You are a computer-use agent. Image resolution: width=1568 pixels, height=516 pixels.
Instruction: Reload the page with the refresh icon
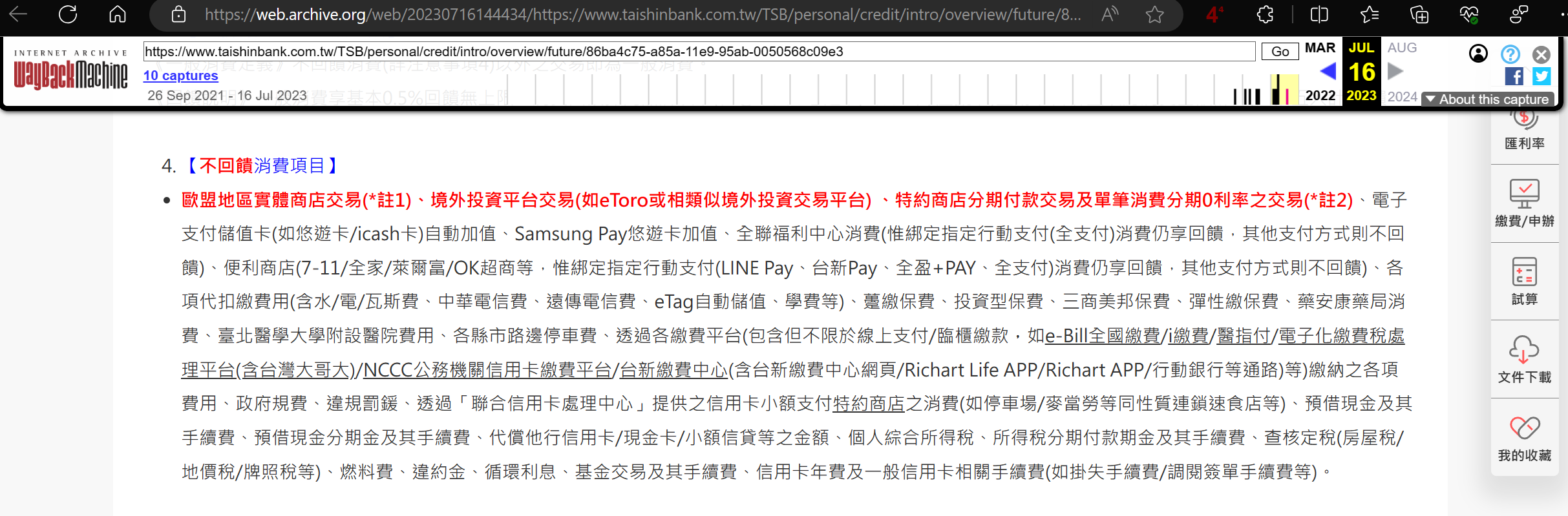click(x=68, y=14)
